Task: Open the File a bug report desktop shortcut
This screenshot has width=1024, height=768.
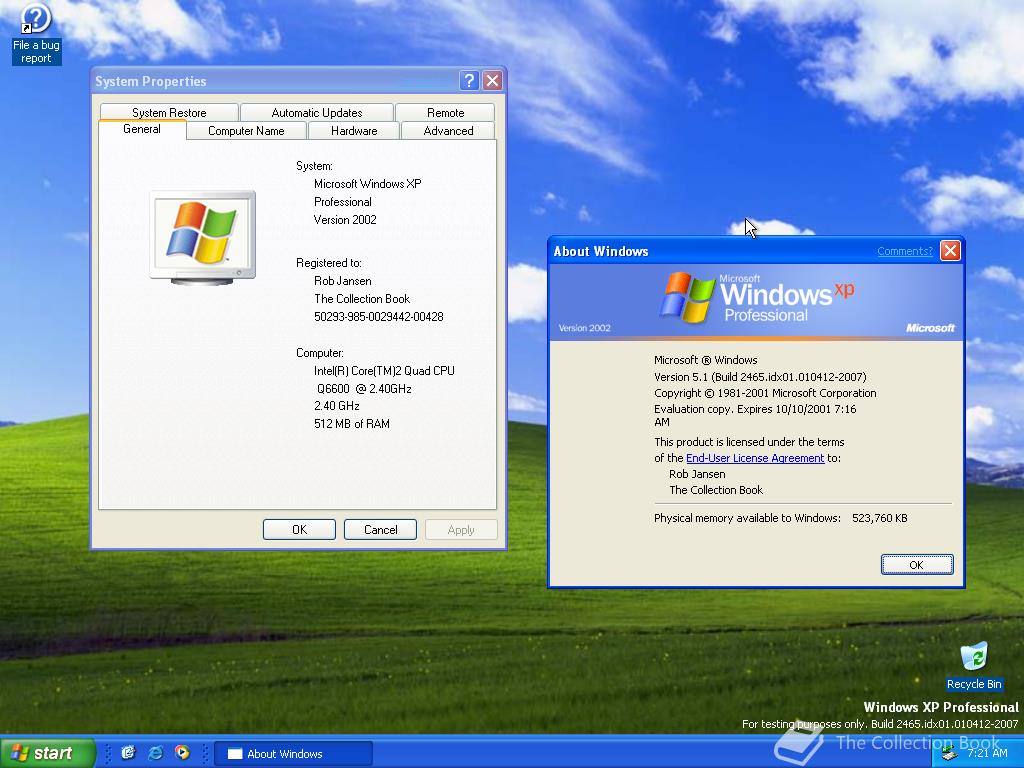Action: coord(36,34)
